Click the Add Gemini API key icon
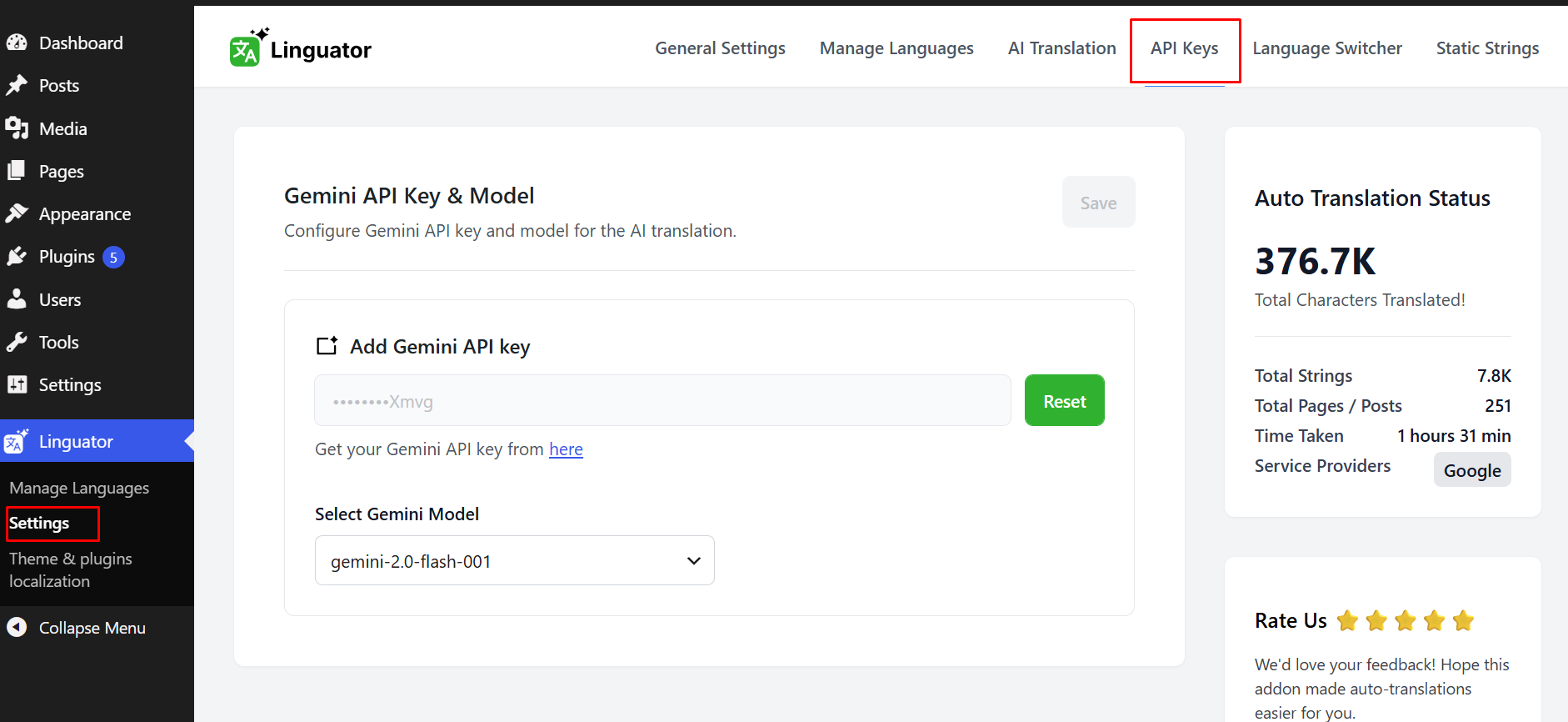1568x722 pixels. [x=327, y=346]
